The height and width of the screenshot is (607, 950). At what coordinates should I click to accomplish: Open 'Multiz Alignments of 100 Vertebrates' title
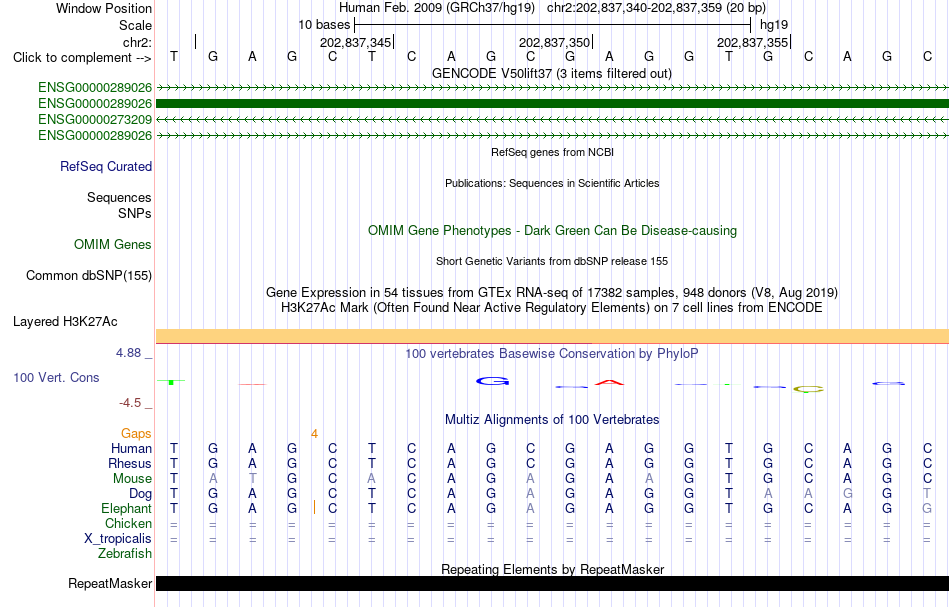pos(552,420)
